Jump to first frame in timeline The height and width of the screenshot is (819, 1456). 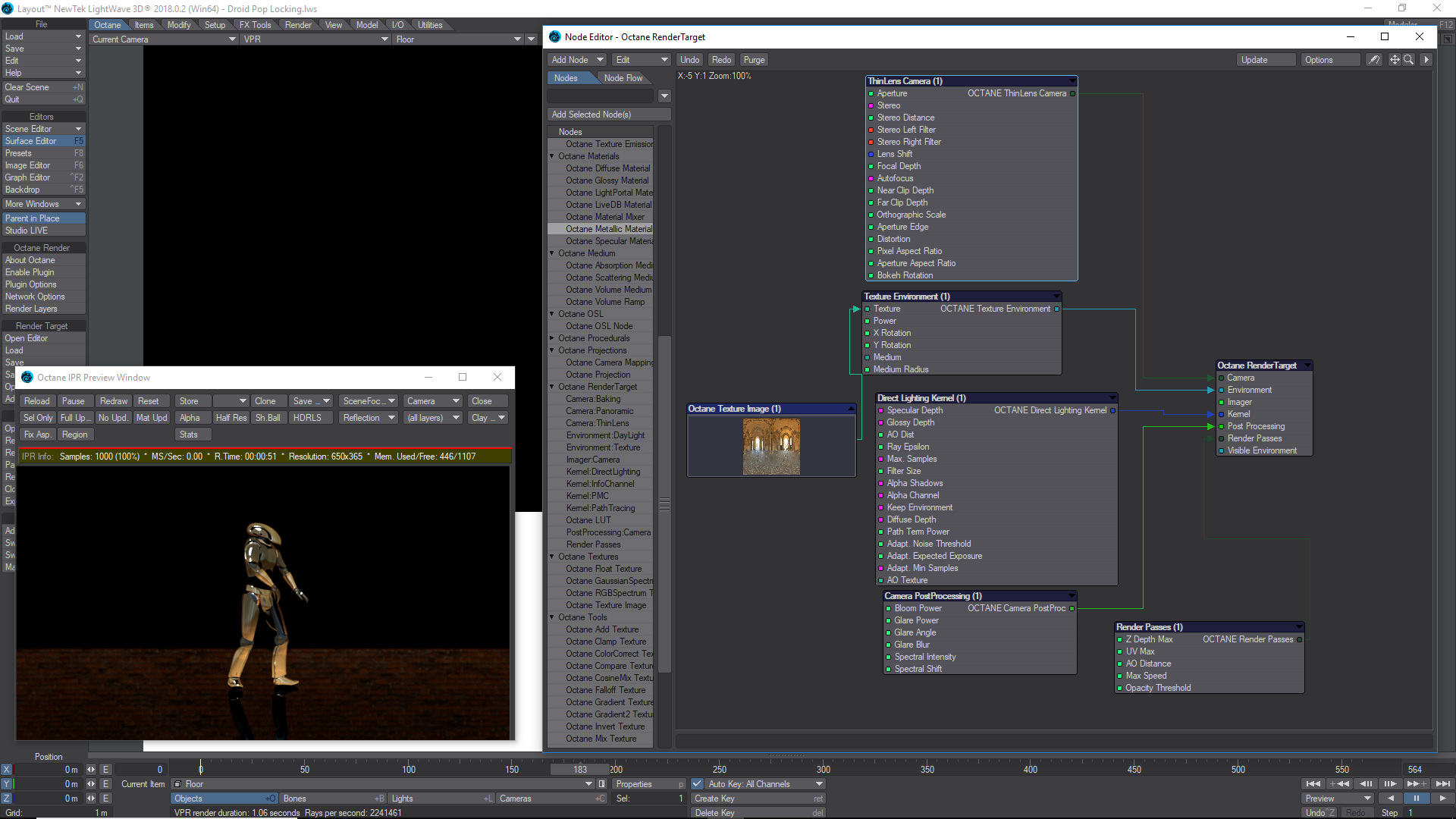[x=1313, y=784]
